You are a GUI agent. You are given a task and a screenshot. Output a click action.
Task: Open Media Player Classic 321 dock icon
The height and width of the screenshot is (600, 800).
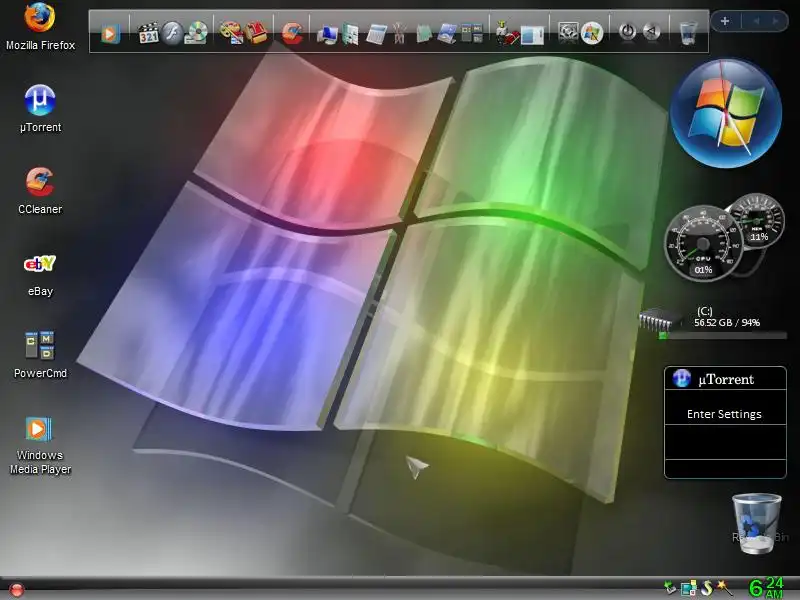click(148, 33)
